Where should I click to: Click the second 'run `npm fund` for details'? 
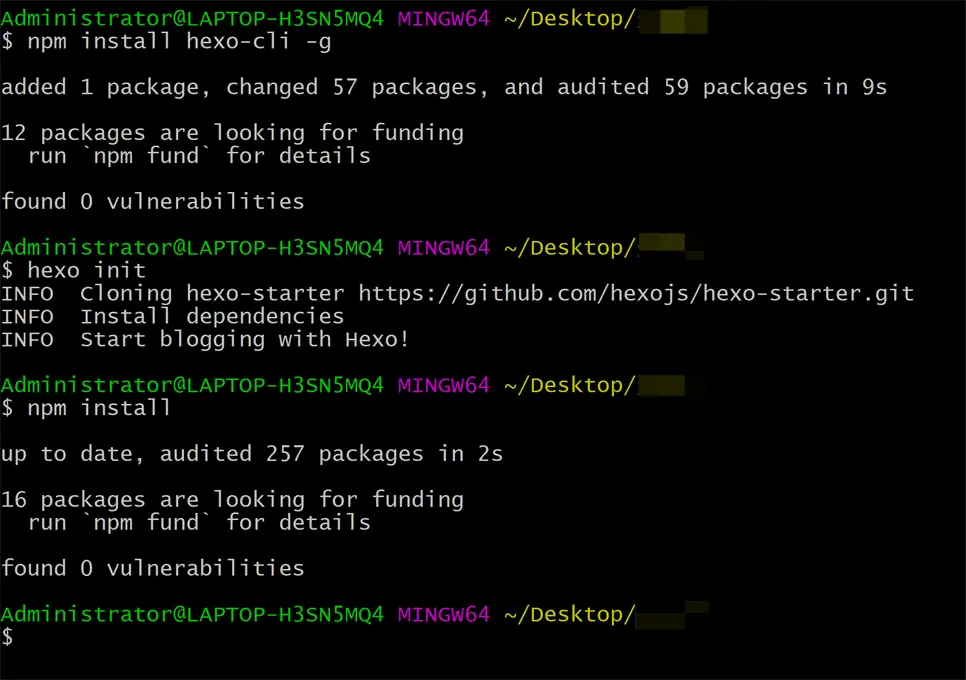coord(199,522)
